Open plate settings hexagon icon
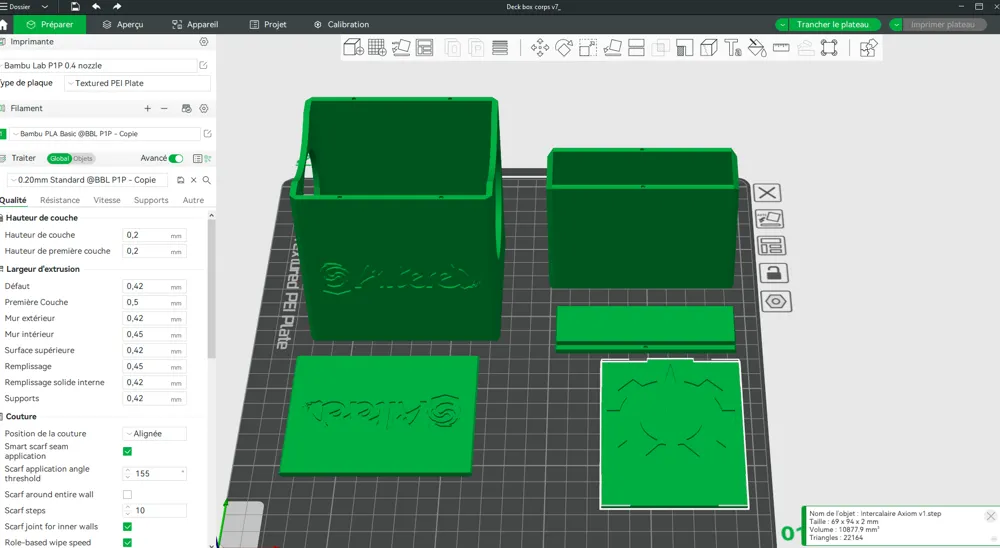 coord(776,301)
